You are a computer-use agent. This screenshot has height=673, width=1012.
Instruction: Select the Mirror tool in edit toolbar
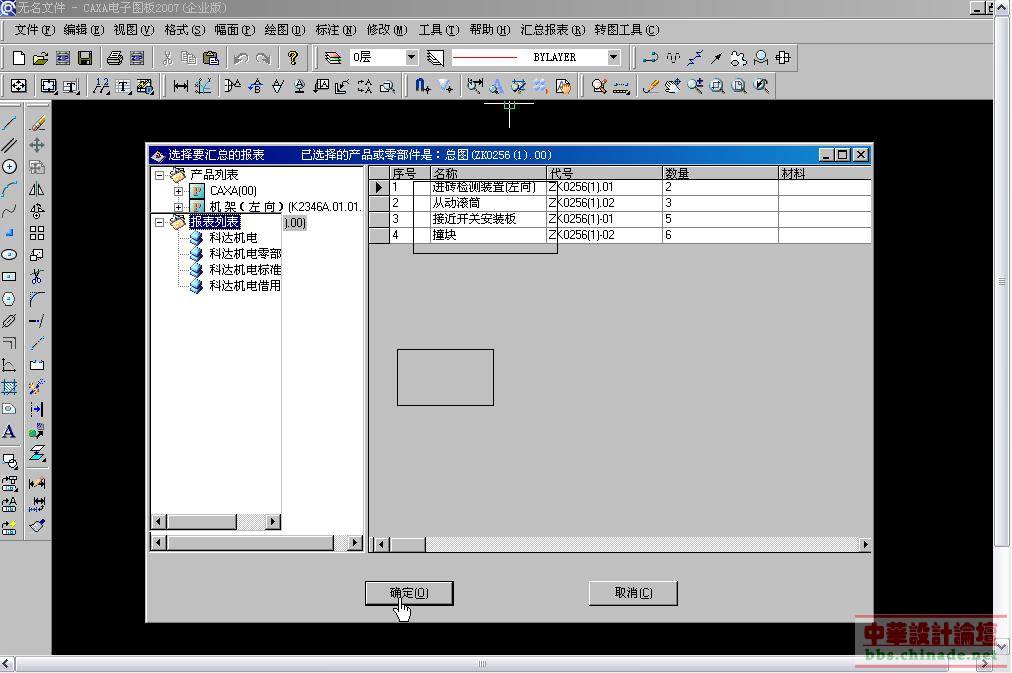point(37,189)
